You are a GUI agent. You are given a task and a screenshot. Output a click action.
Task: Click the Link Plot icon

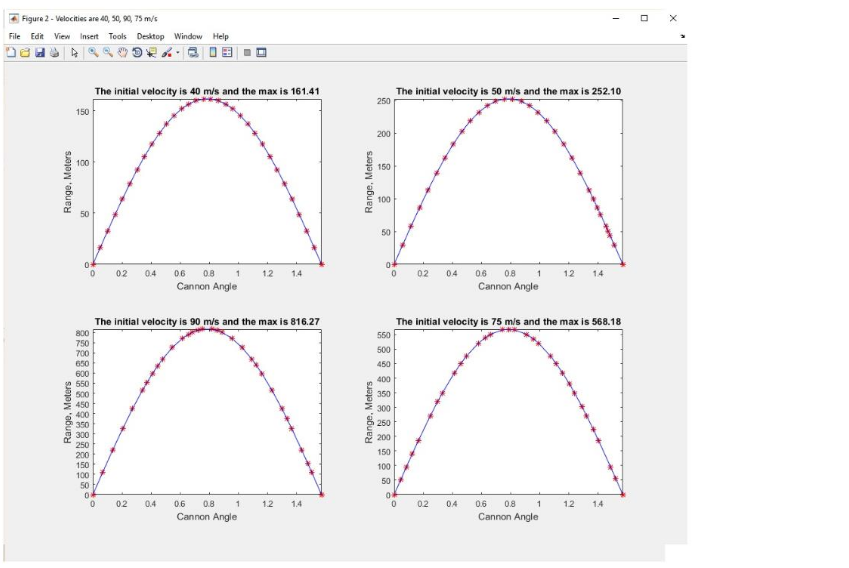[193, 53]
